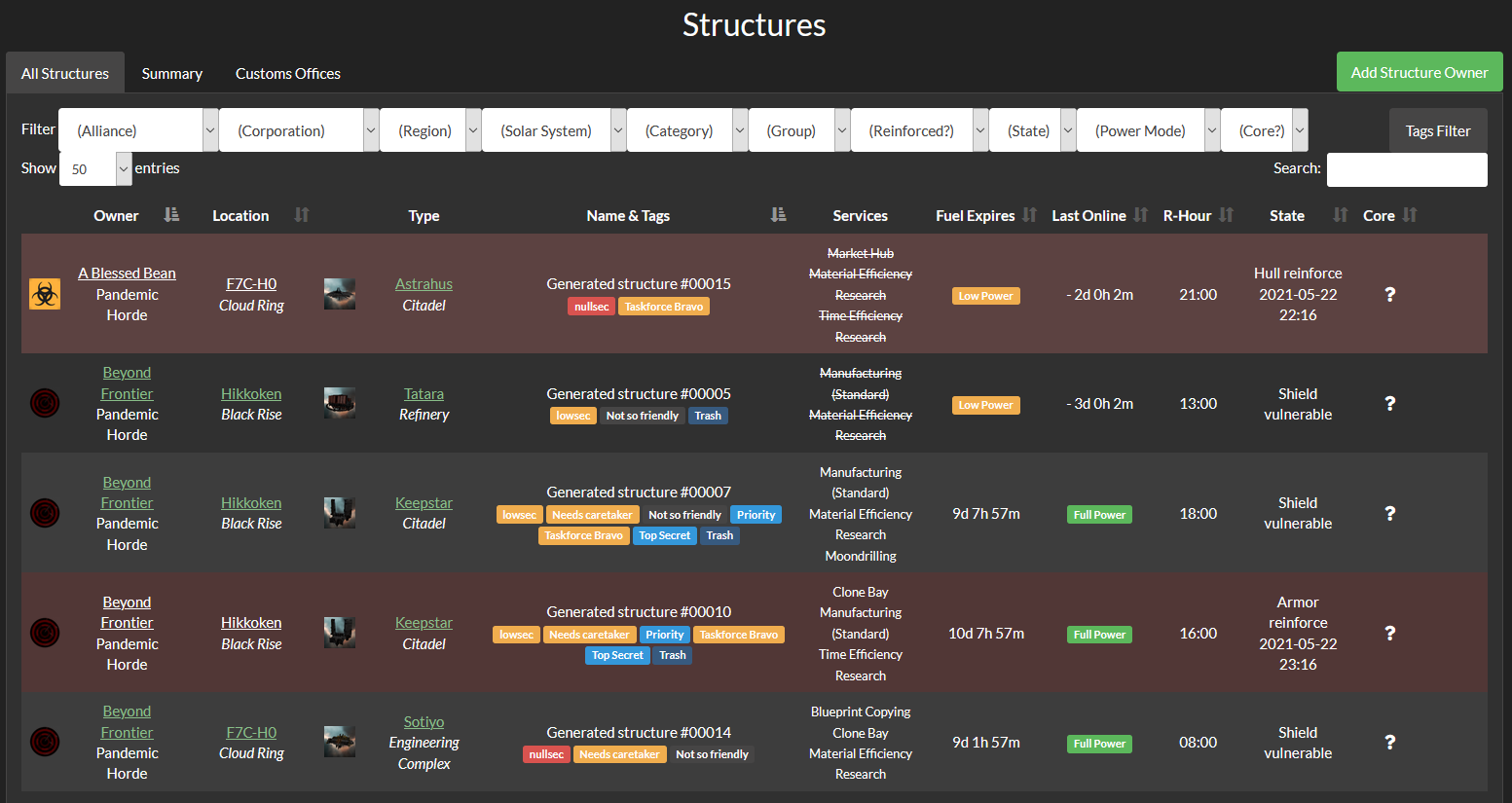Click the question mark Core icon for structure #00007
Image resolution: width=1512 pixels, height=803 pixels.
pos(1389,513)
